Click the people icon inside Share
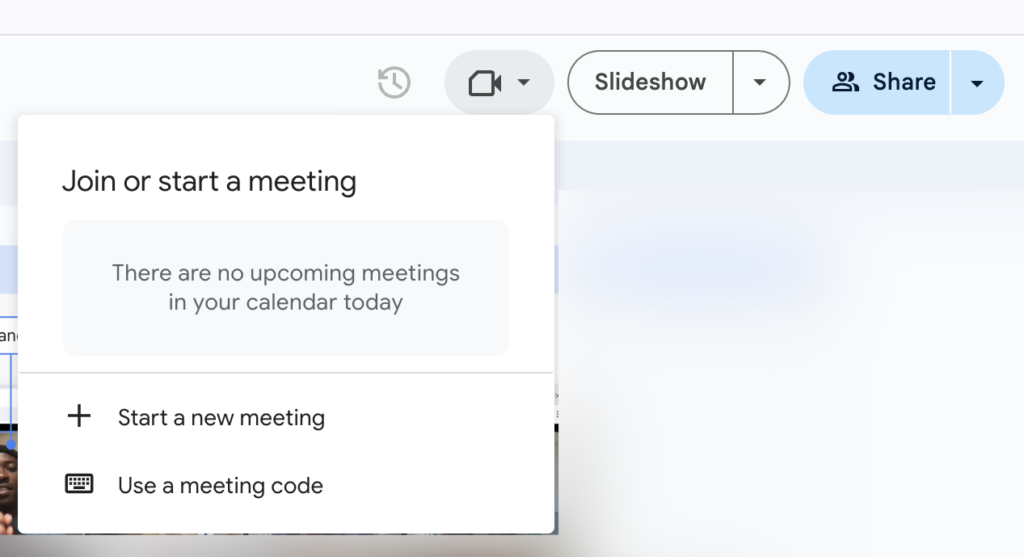 (x=846, y=82)
